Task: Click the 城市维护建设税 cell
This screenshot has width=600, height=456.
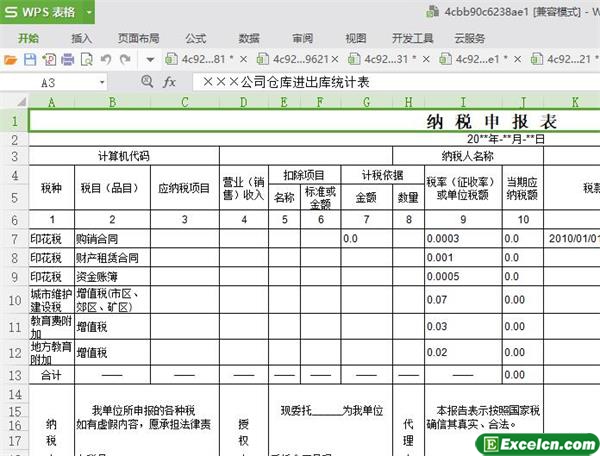Action: 52,300
